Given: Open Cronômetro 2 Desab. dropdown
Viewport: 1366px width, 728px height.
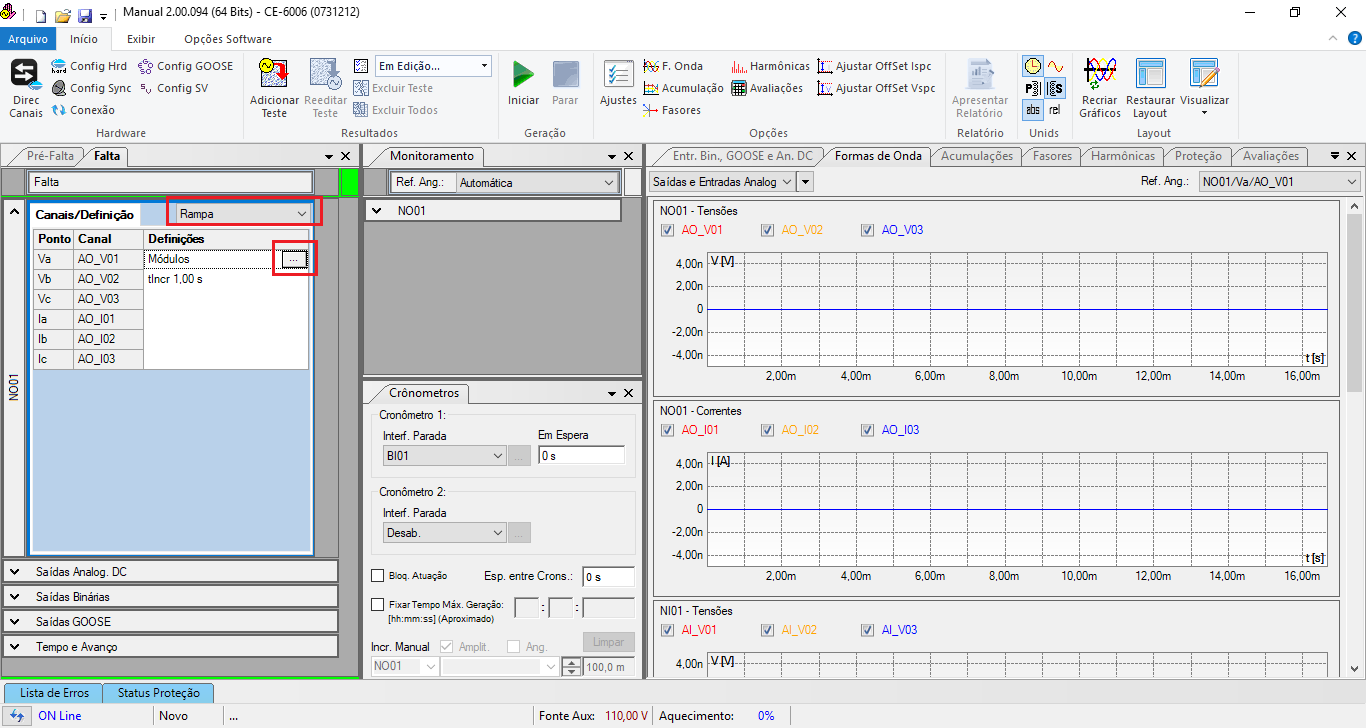Looking at the screenshot, I should click(445, 533).
